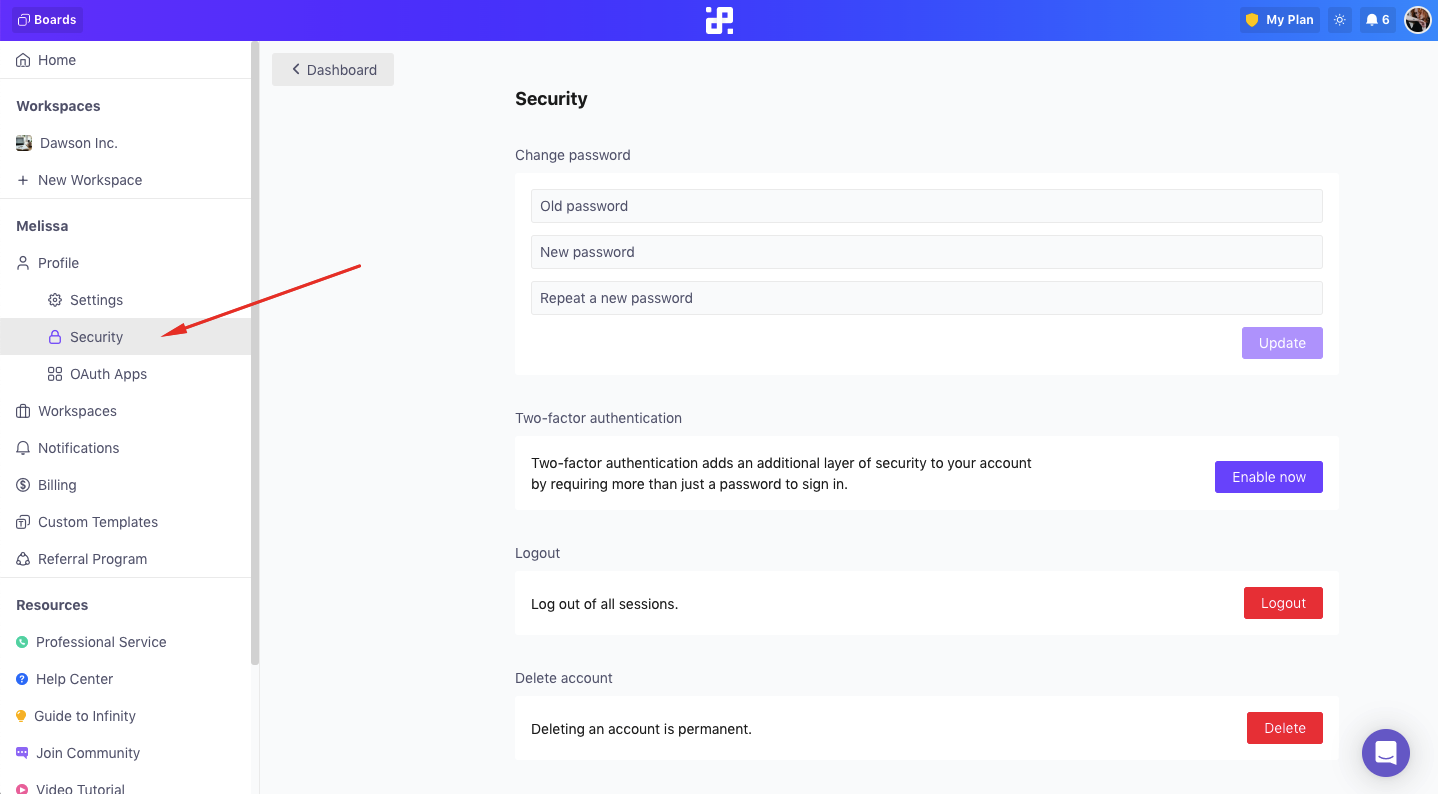Screen dimensions: 1438x794
Task: Toggle the light/dark theme sun icon
Action: point(1340,20)
